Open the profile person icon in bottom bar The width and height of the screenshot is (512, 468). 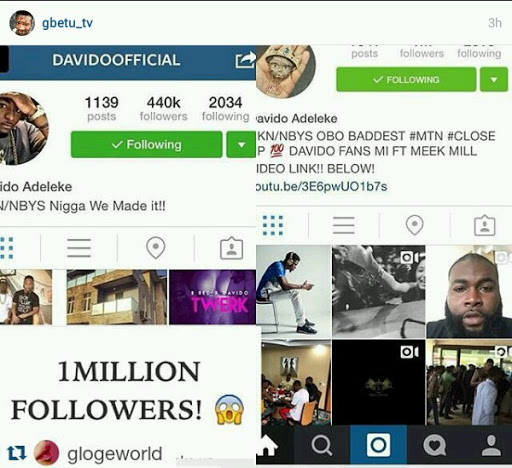point(491,446)
